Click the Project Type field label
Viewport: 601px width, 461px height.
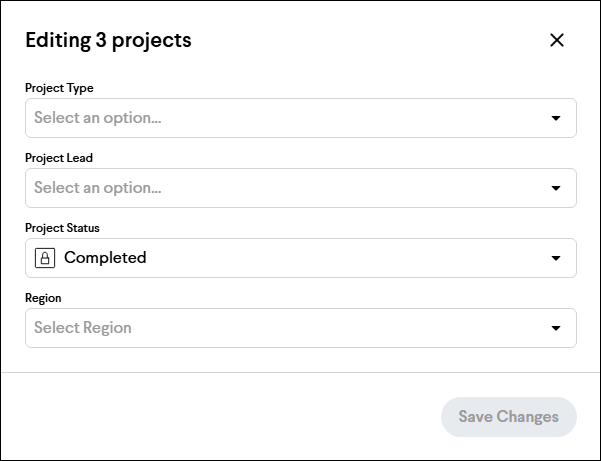[59, 88]
